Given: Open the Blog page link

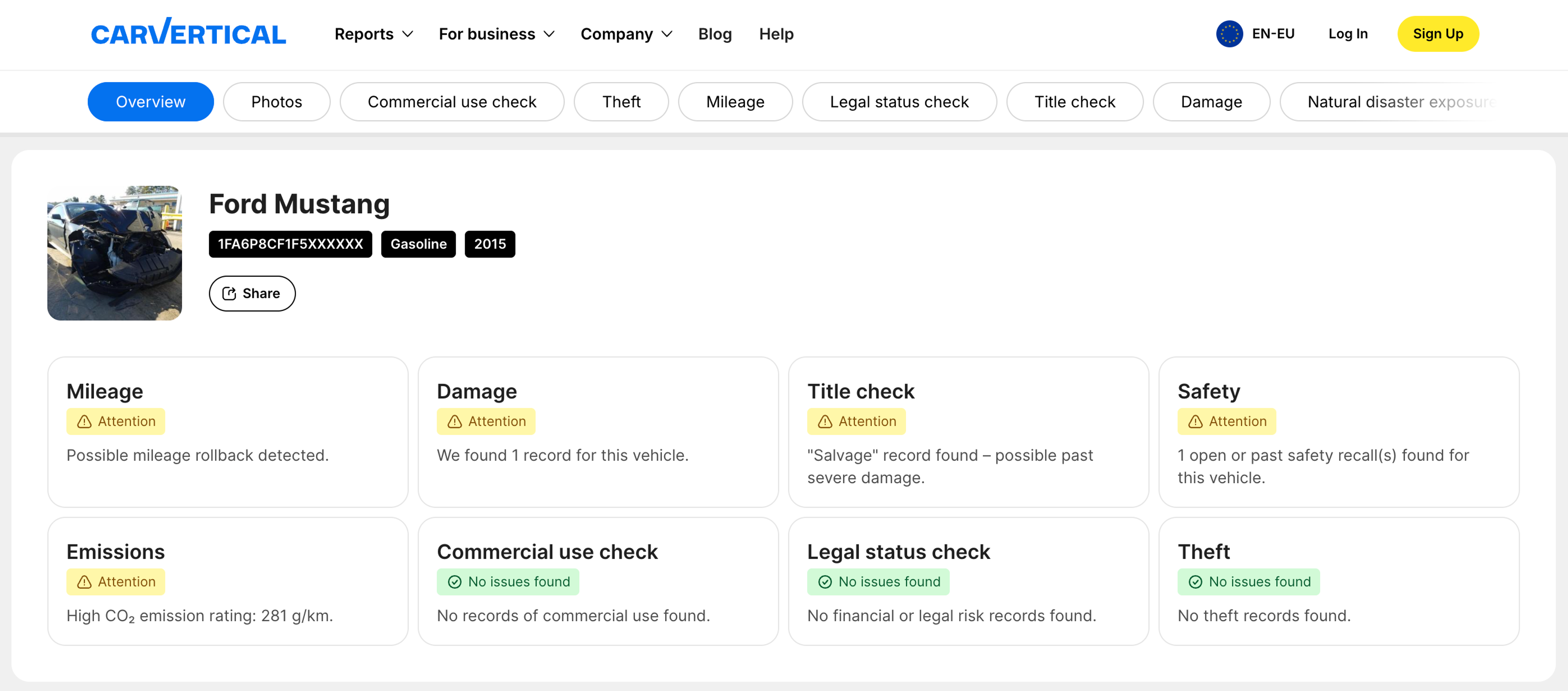Looking at the screenshot, I should point(715,34).
